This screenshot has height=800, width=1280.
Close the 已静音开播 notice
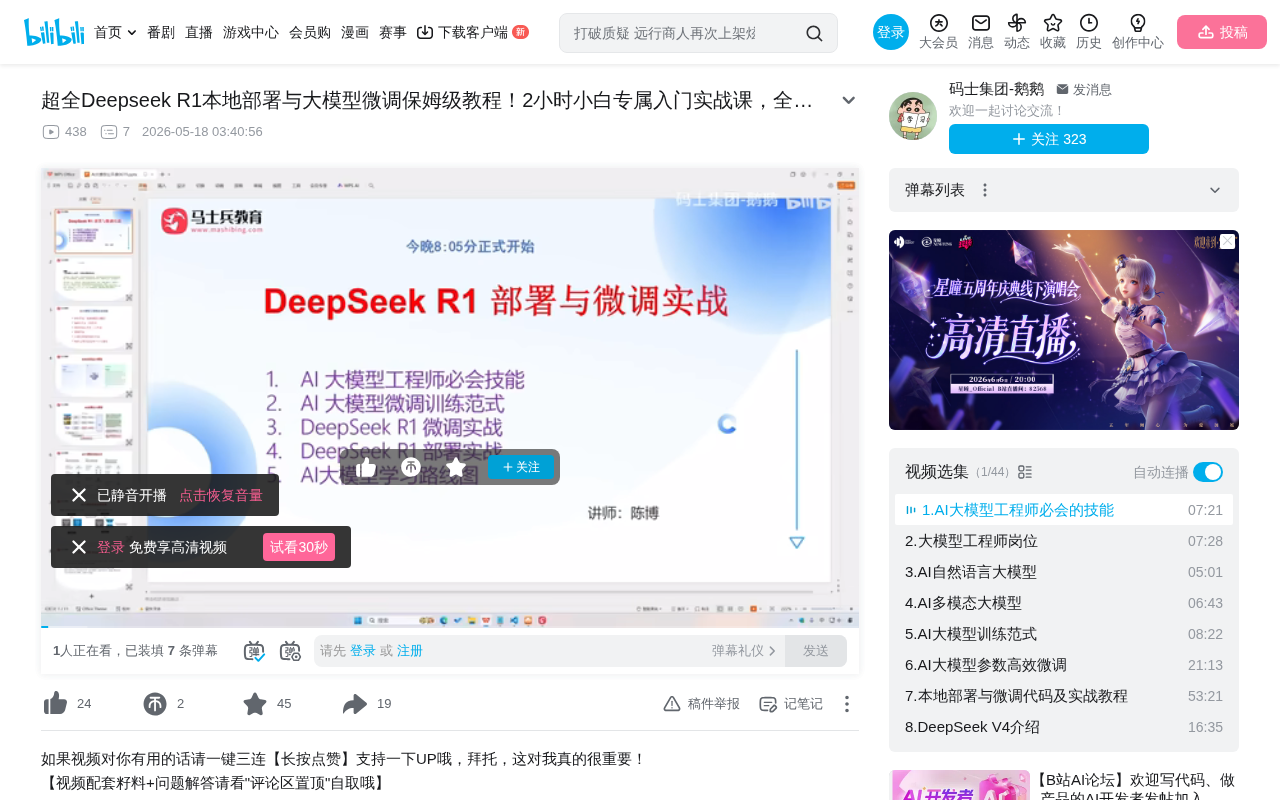click(79, 495)
